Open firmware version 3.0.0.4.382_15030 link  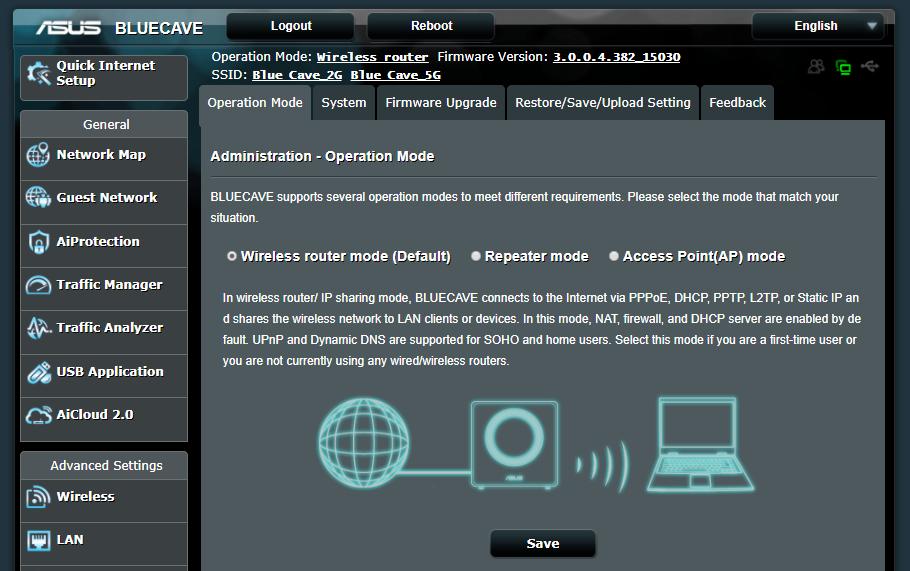click(616, 57)
